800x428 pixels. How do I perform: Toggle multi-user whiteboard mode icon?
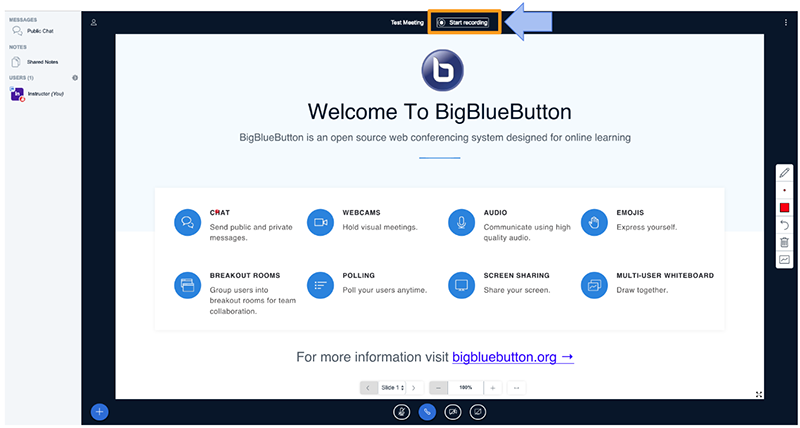[x=784, y=260]
